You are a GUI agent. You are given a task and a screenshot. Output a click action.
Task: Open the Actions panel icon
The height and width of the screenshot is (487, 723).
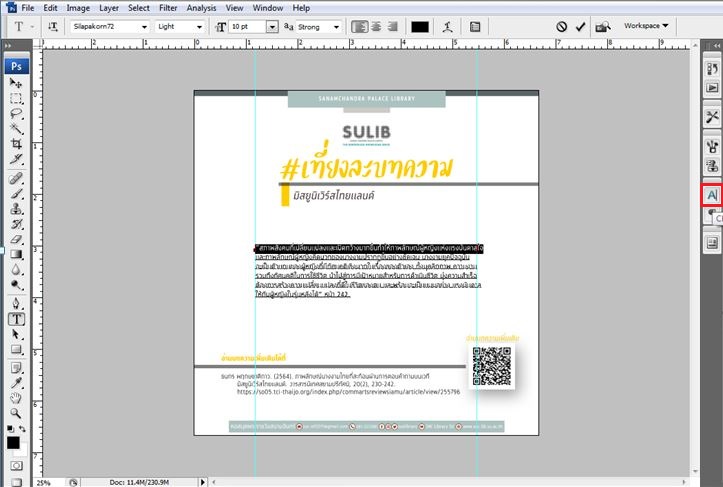tap(712, 87)
